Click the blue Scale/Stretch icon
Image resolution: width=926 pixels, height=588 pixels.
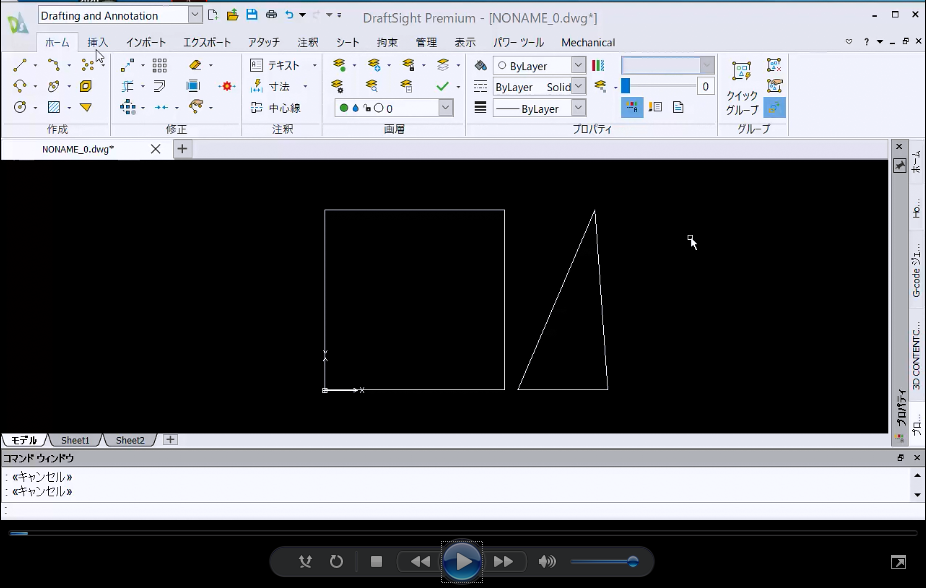(x=193, y=86)
